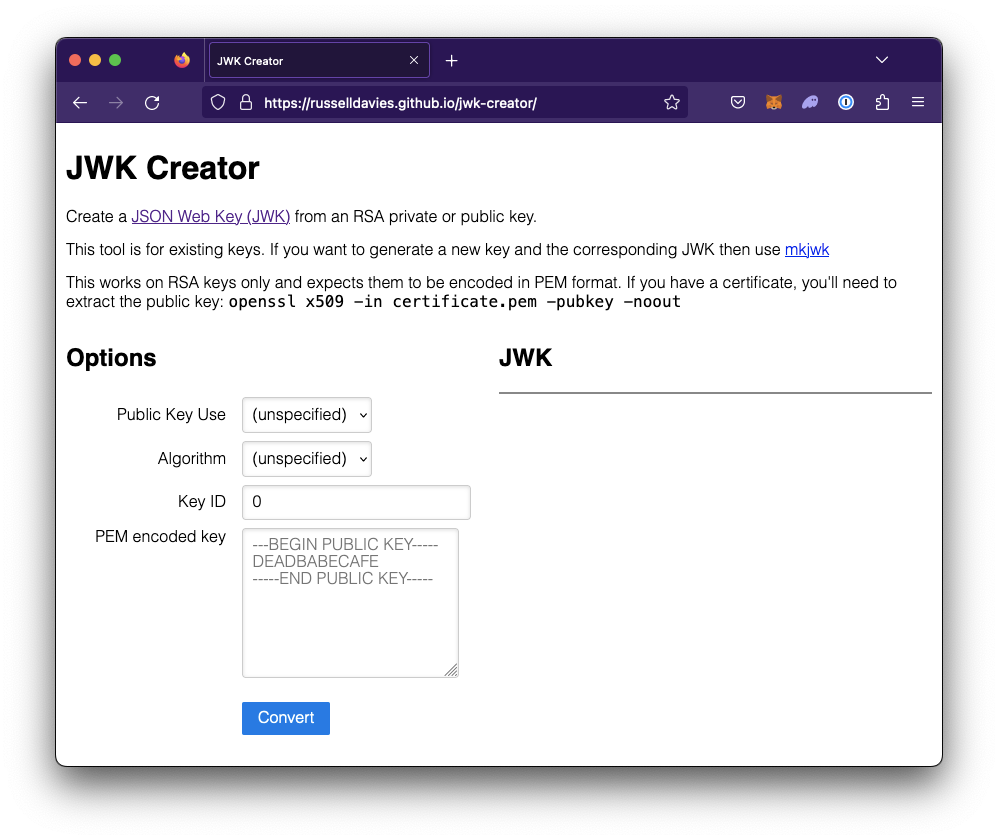Screen dimensions: 998x840
Task: Reload the JWK Creator page
Action: point(152,102)
